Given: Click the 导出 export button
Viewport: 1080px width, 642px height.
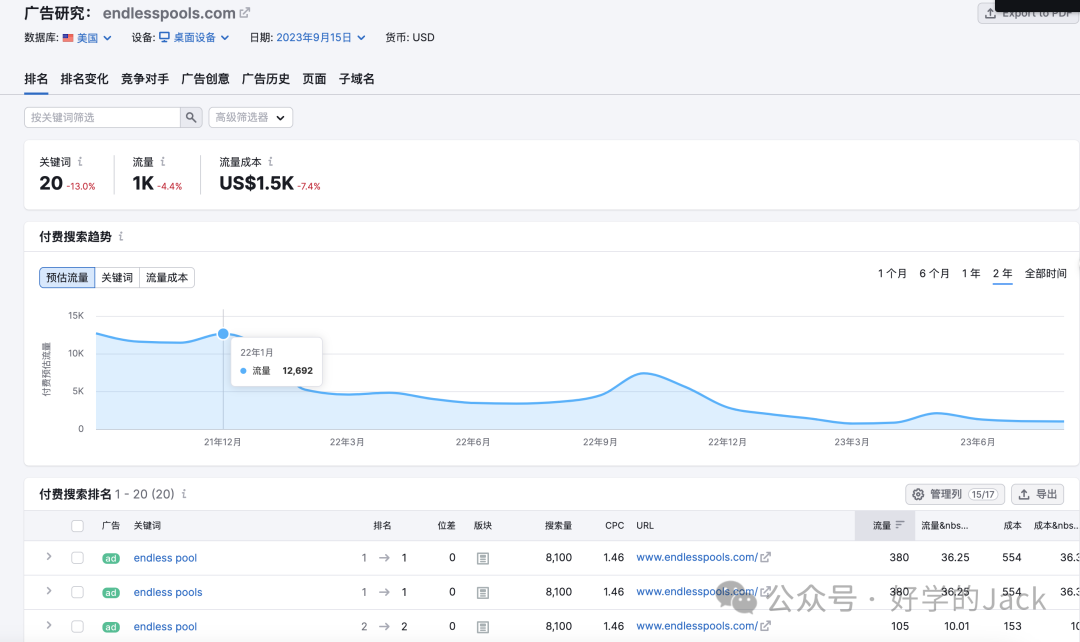Looking at the screenshot, I should pyautogui.click(x=1037, y=494).
